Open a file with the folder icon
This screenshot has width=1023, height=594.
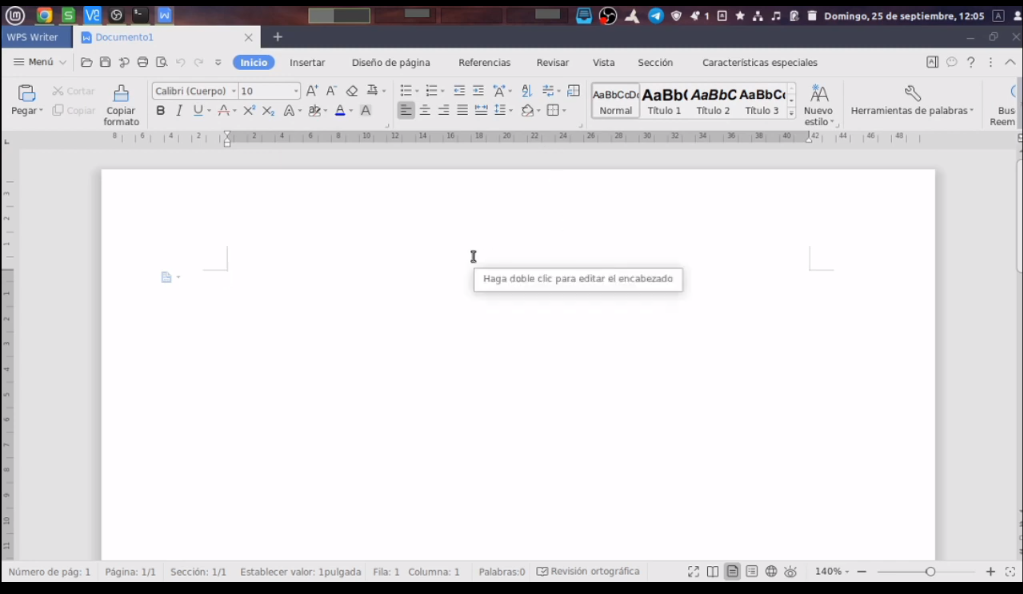click(86, 63)
